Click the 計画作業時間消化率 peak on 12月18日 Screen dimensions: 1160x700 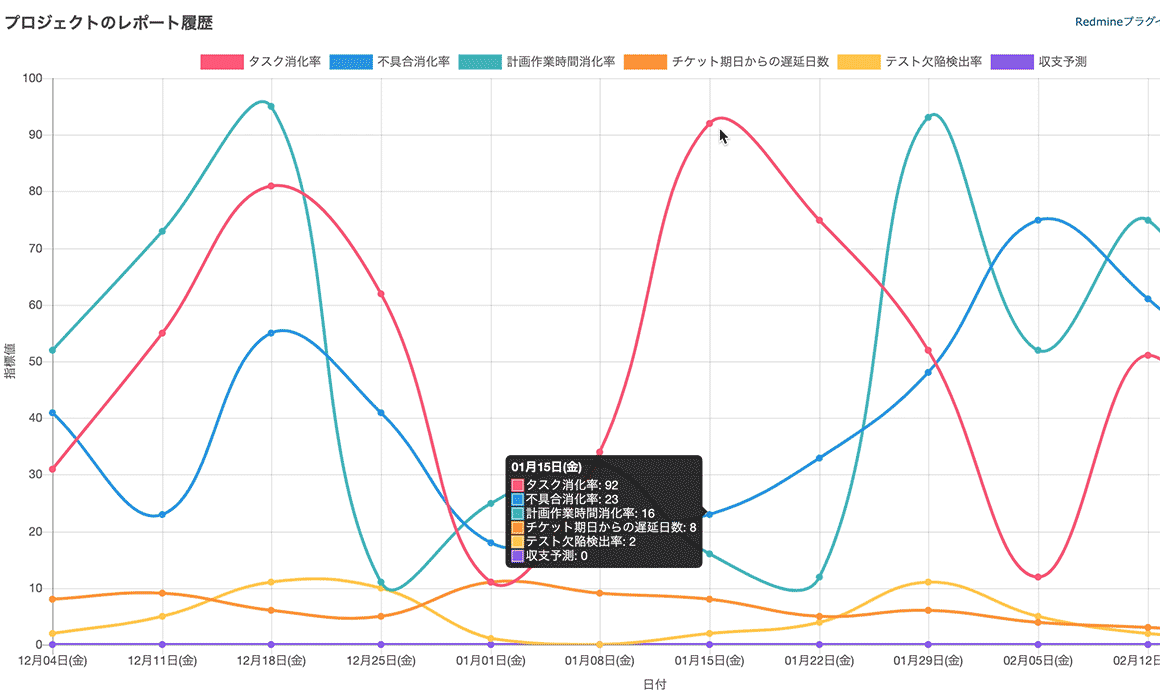(271, 106)
